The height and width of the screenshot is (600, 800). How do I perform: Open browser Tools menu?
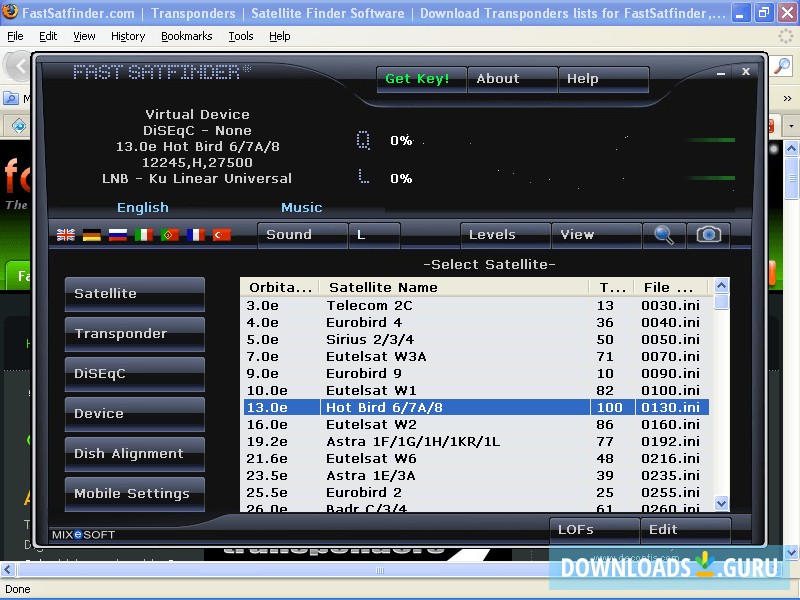pos(241,36)
